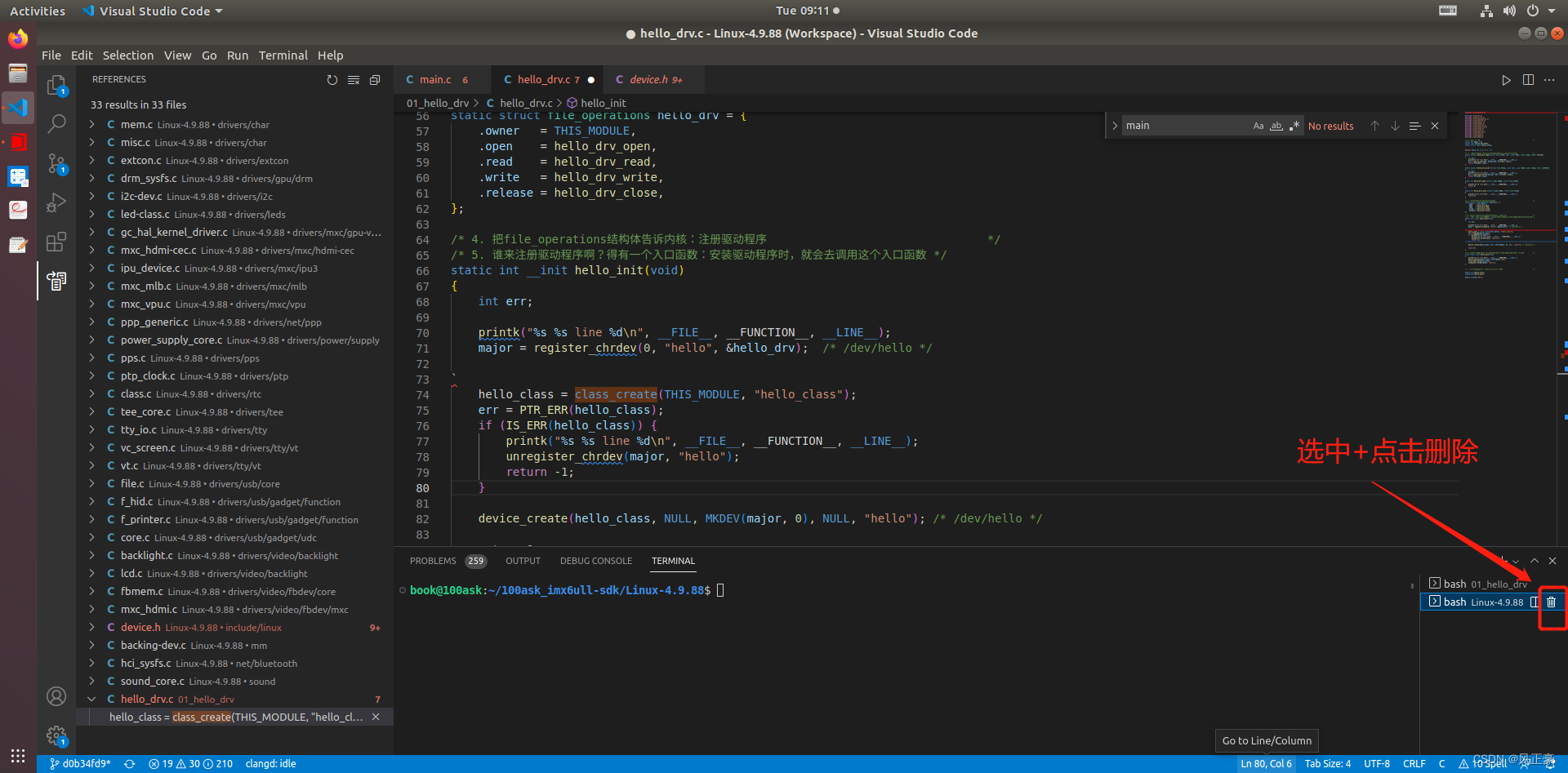Run the current file with play icon

click(x=1506, y=80)
